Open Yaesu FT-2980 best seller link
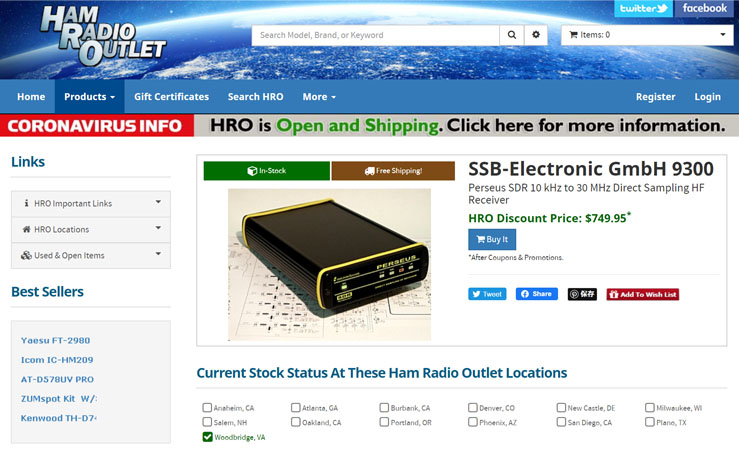The height and width of the screenshot is (449, 739). point(56,340)
